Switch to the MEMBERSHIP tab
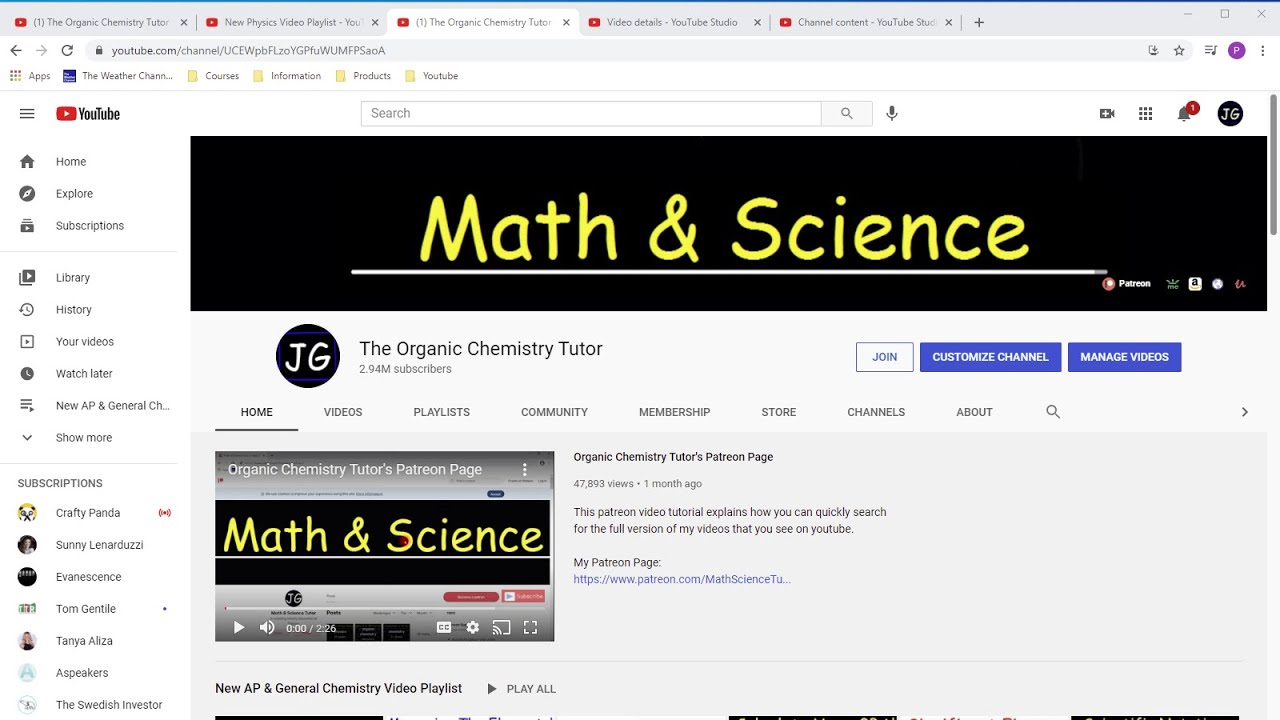Image resolution: width=1280 pixels, height=720 pixels. pos(675,412)
